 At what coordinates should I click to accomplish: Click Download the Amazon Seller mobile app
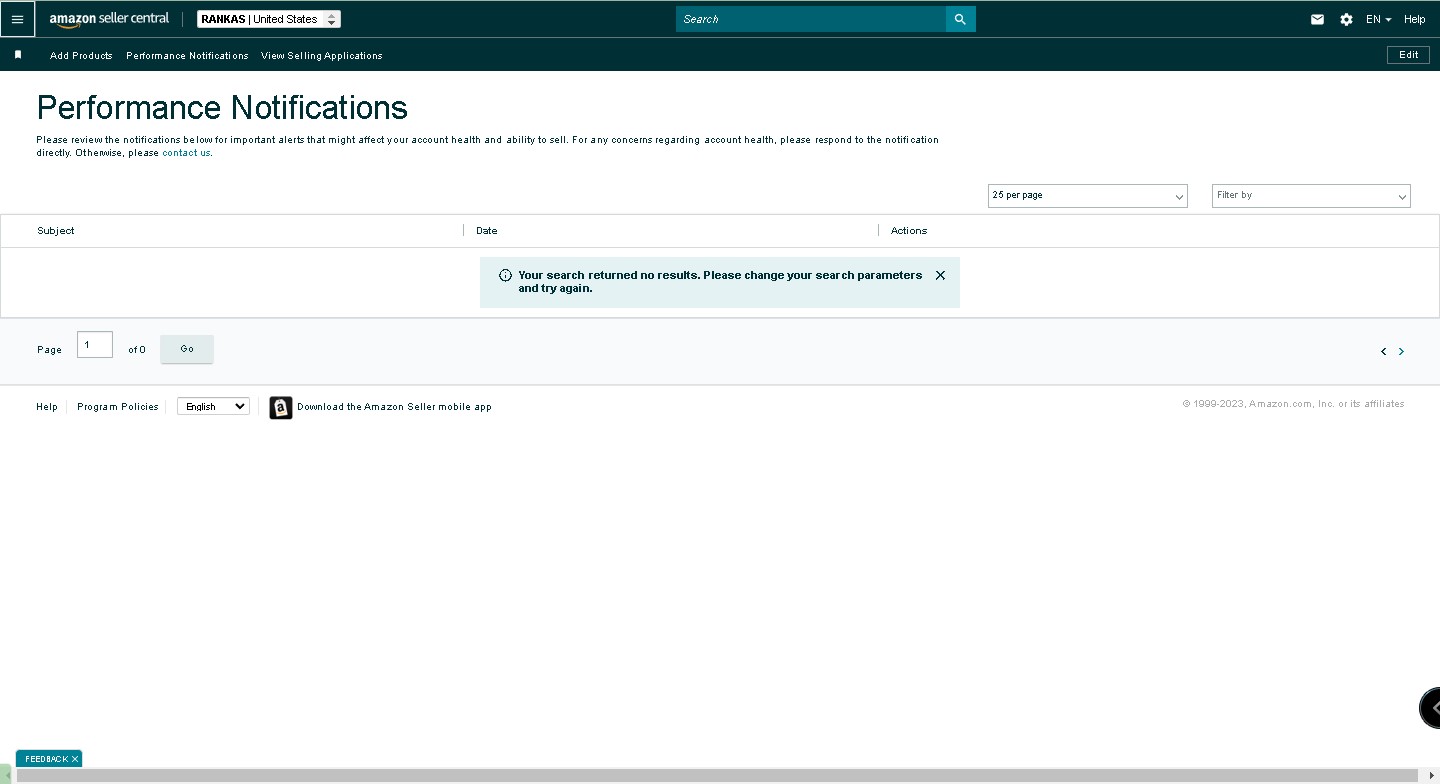394,407
